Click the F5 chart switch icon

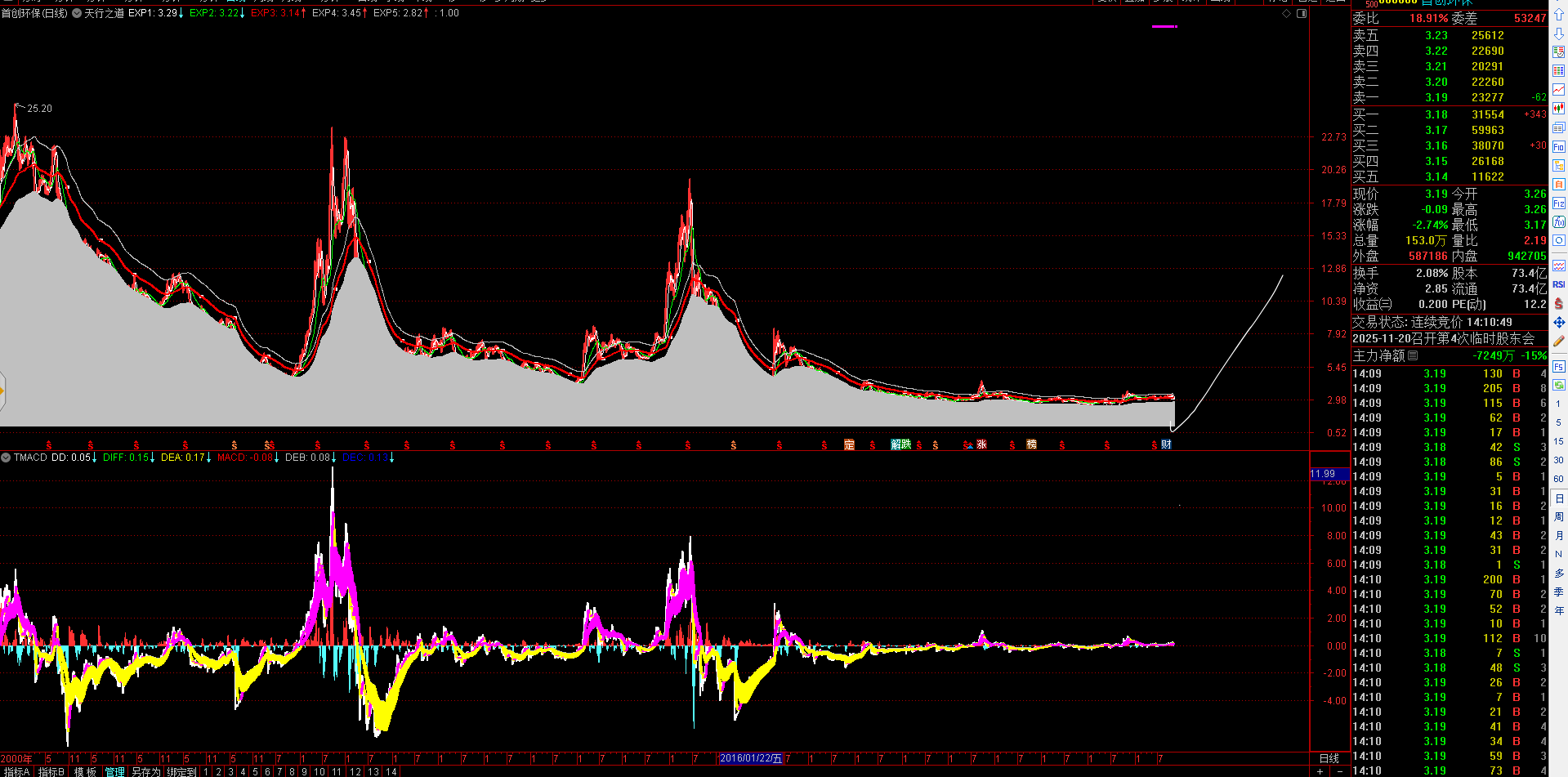pyautogui.click(x=1558, y=366)
